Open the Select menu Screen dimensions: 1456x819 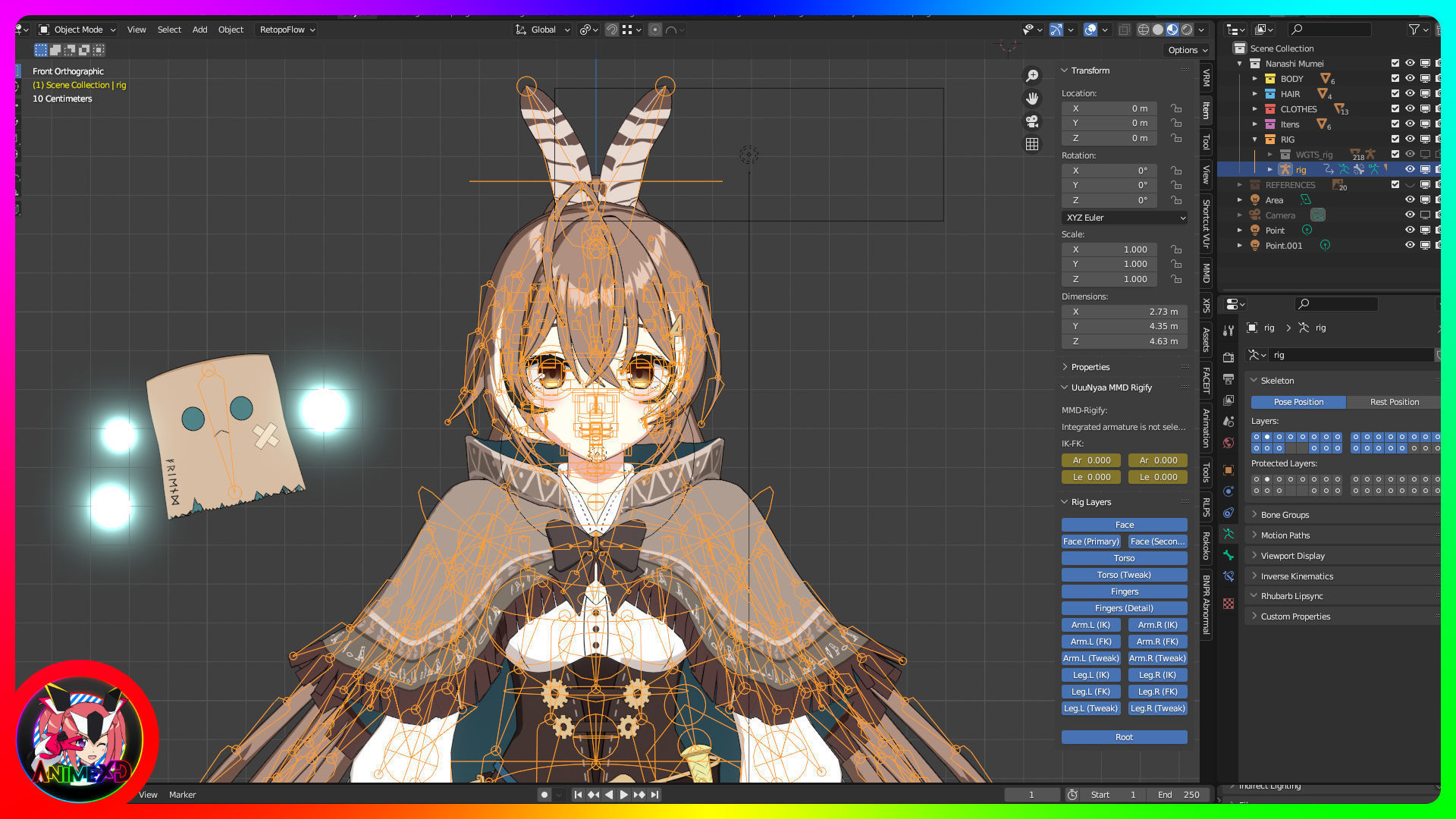[169, 30]
